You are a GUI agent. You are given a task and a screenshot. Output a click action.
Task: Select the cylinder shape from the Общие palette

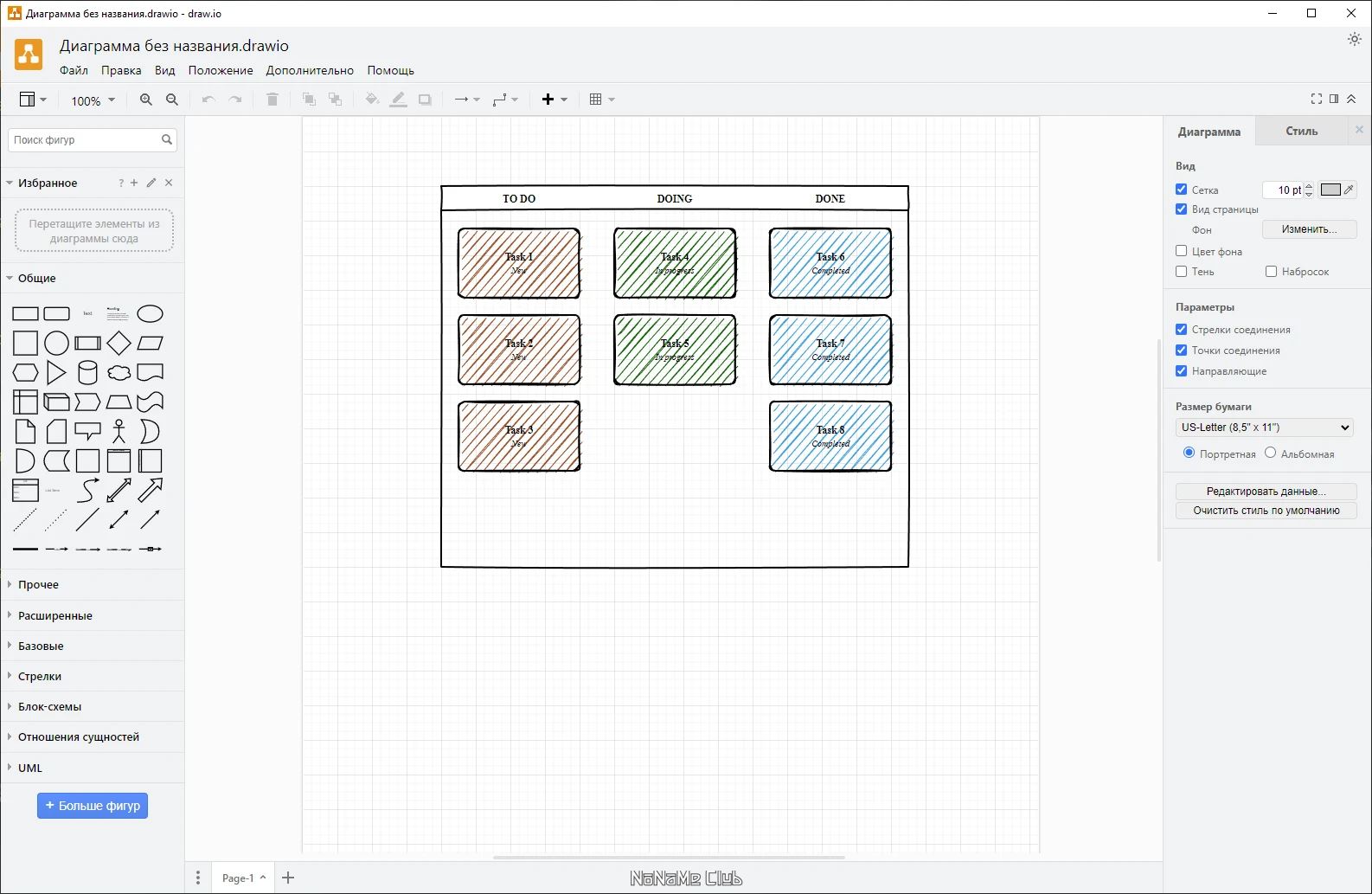pyautogui.click(x=87, y=373)
